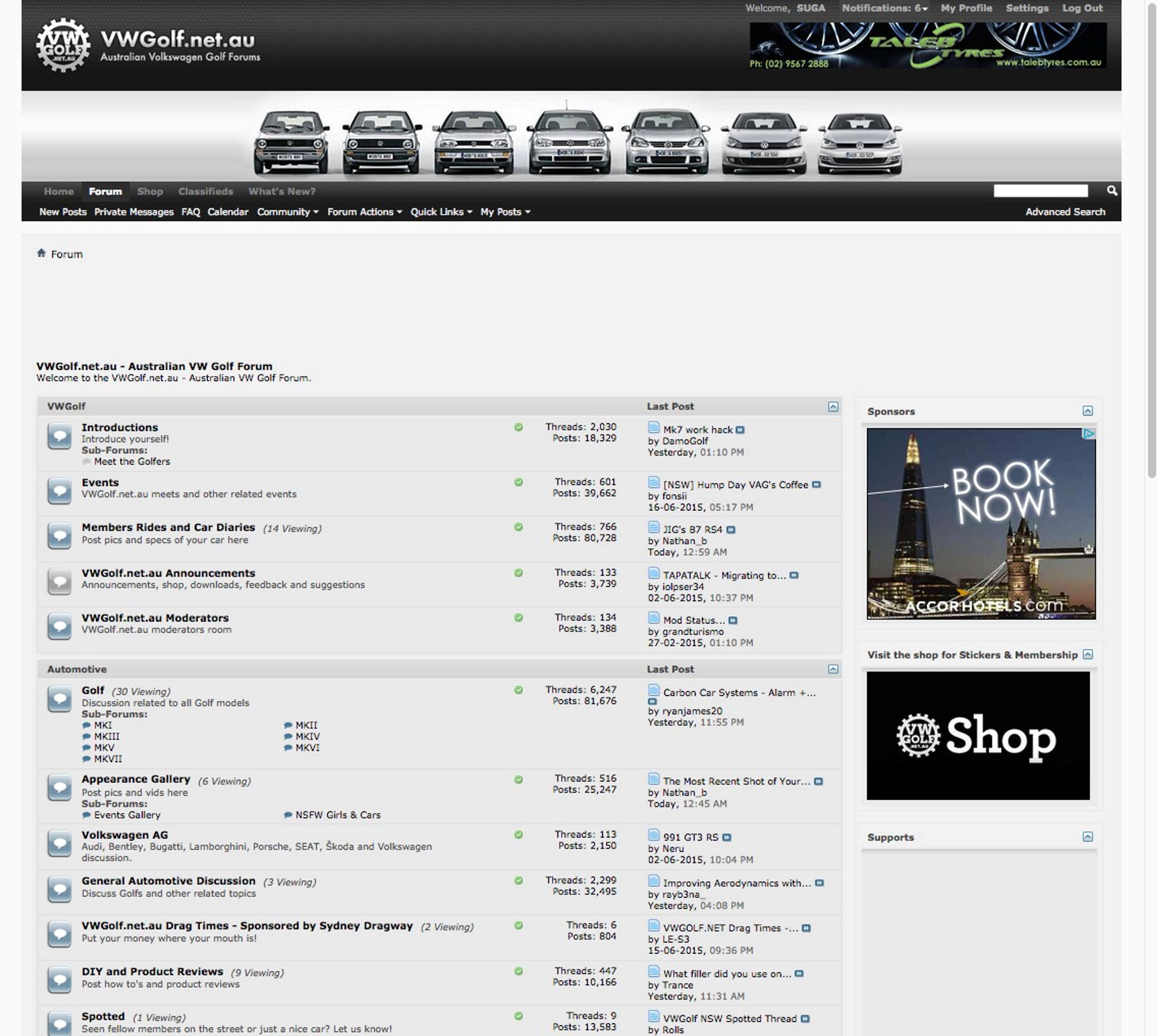Go to last post of What filler thread
Viewport: 1158px width, 1036px height.
coord(799,973)
